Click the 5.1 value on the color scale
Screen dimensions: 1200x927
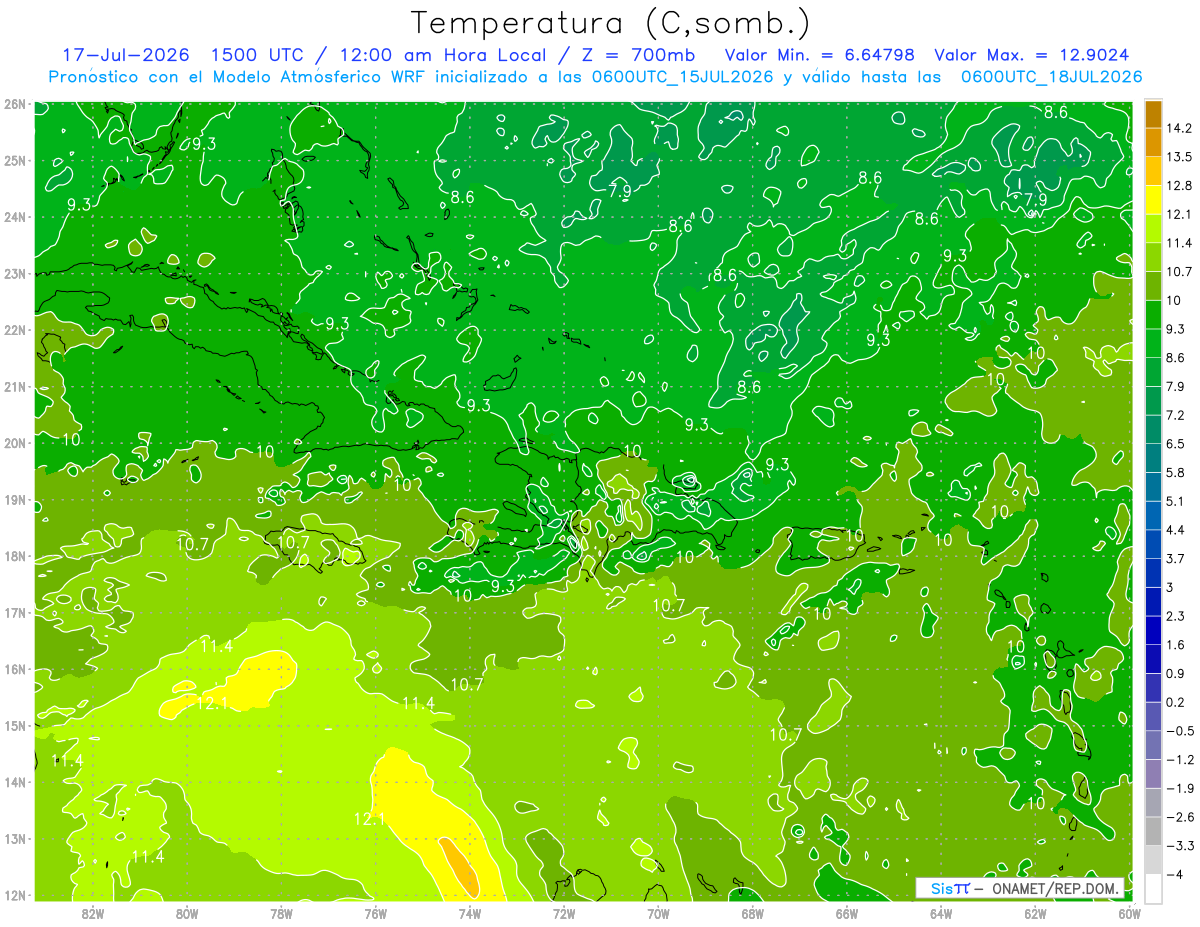1176,501
